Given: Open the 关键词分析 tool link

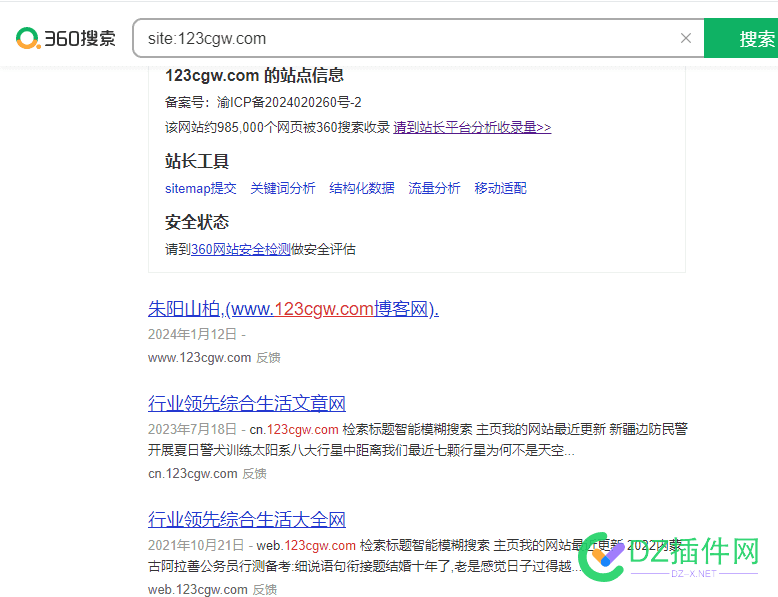Looking at the screenshot, I should pos(283,189).
